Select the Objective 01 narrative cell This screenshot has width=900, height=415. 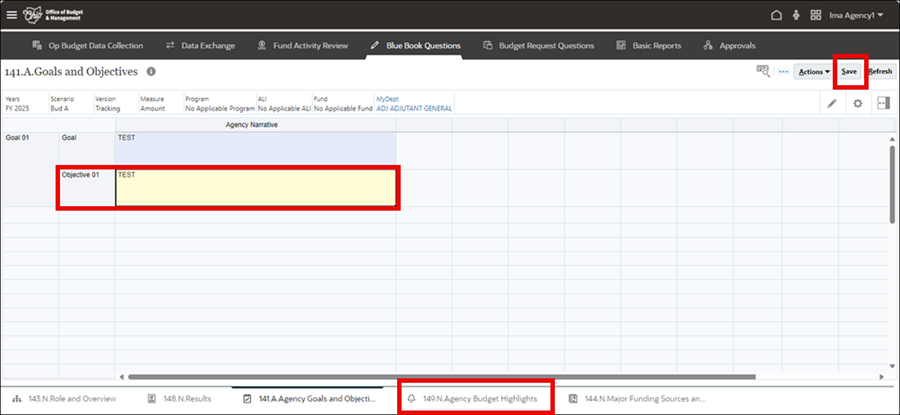pos(256,188)
